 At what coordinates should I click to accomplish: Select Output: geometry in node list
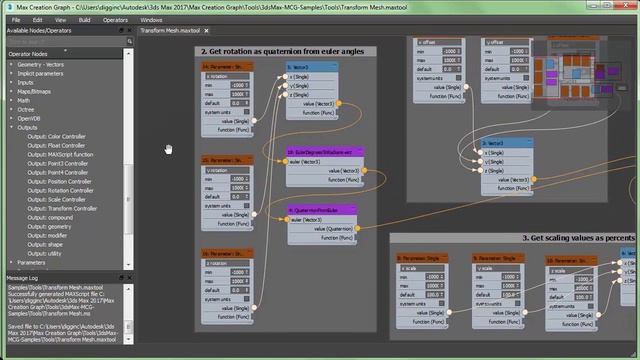coord(49,226)
